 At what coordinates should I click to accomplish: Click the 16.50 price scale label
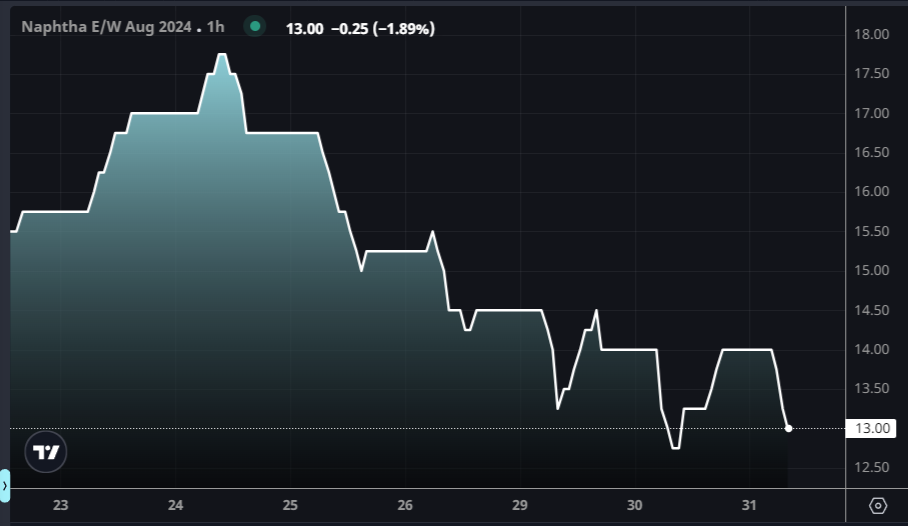click(872, 152)
